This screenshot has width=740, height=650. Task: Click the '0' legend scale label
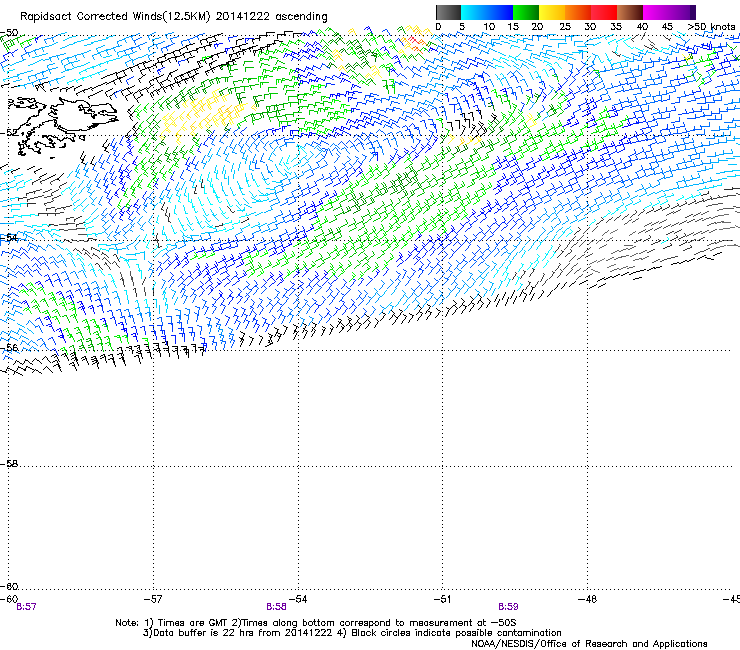(x=438, y=26)
